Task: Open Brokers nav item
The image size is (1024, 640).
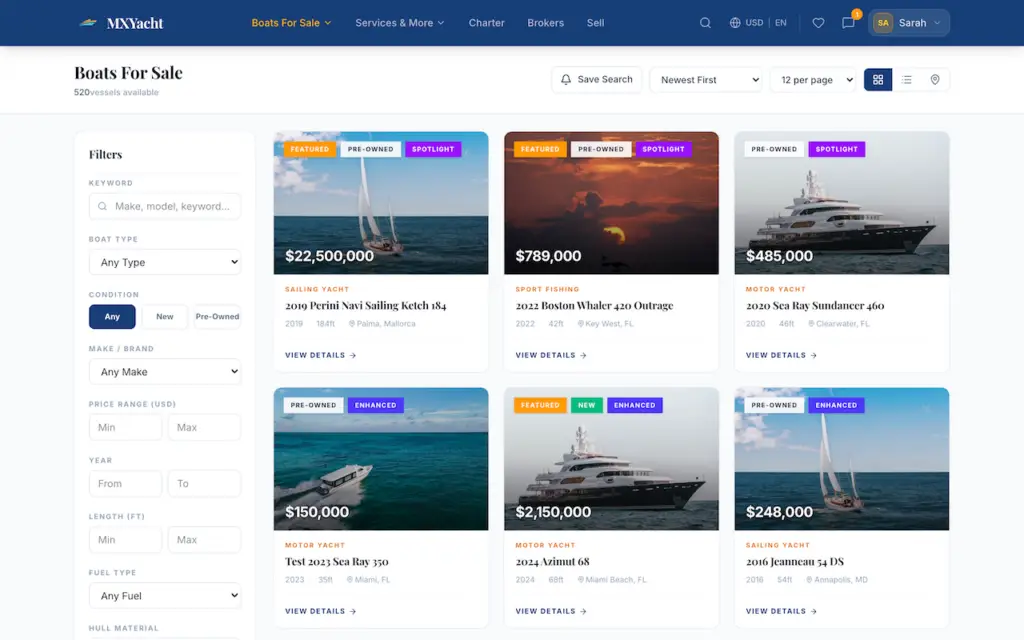Action: click(545, 23)
